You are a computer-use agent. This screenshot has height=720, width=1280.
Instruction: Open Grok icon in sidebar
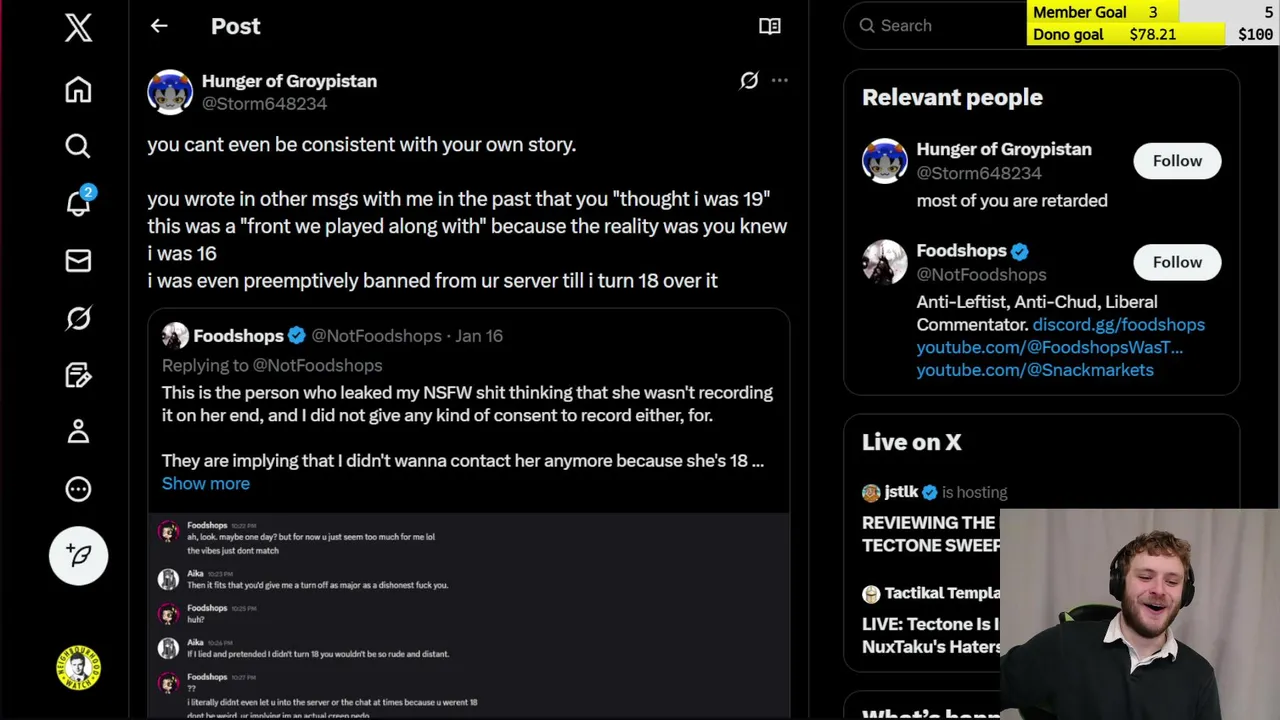(78, 318)
